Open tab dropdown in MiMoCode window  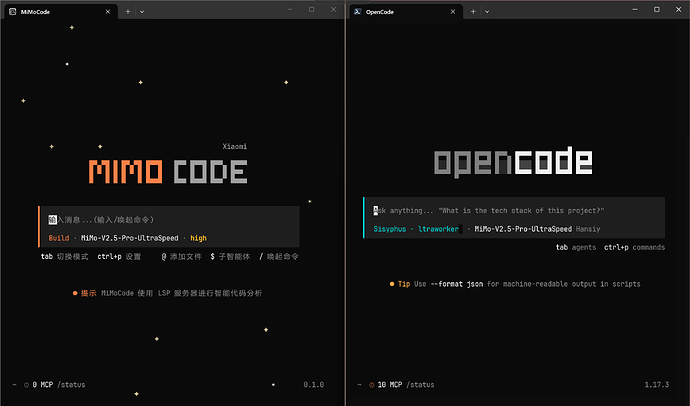pos(142,12)
